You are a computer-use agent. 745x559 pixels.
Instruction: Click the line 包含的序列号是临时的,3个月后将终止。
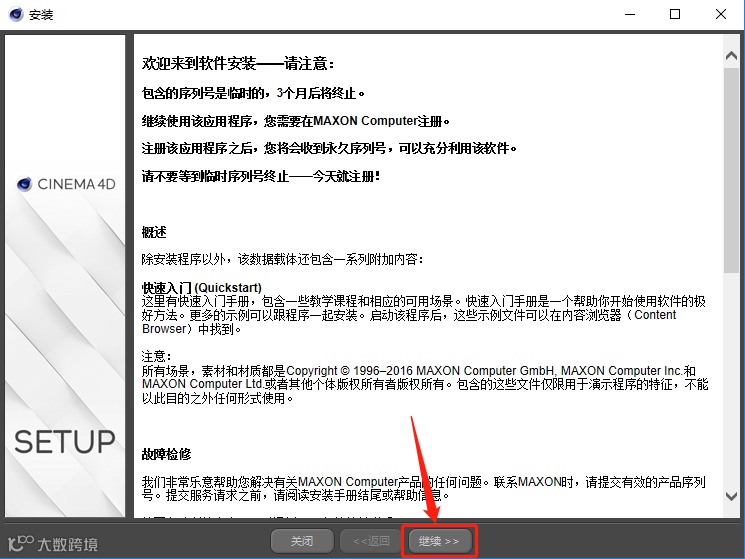pyautogui.click(x=253, y=93)
